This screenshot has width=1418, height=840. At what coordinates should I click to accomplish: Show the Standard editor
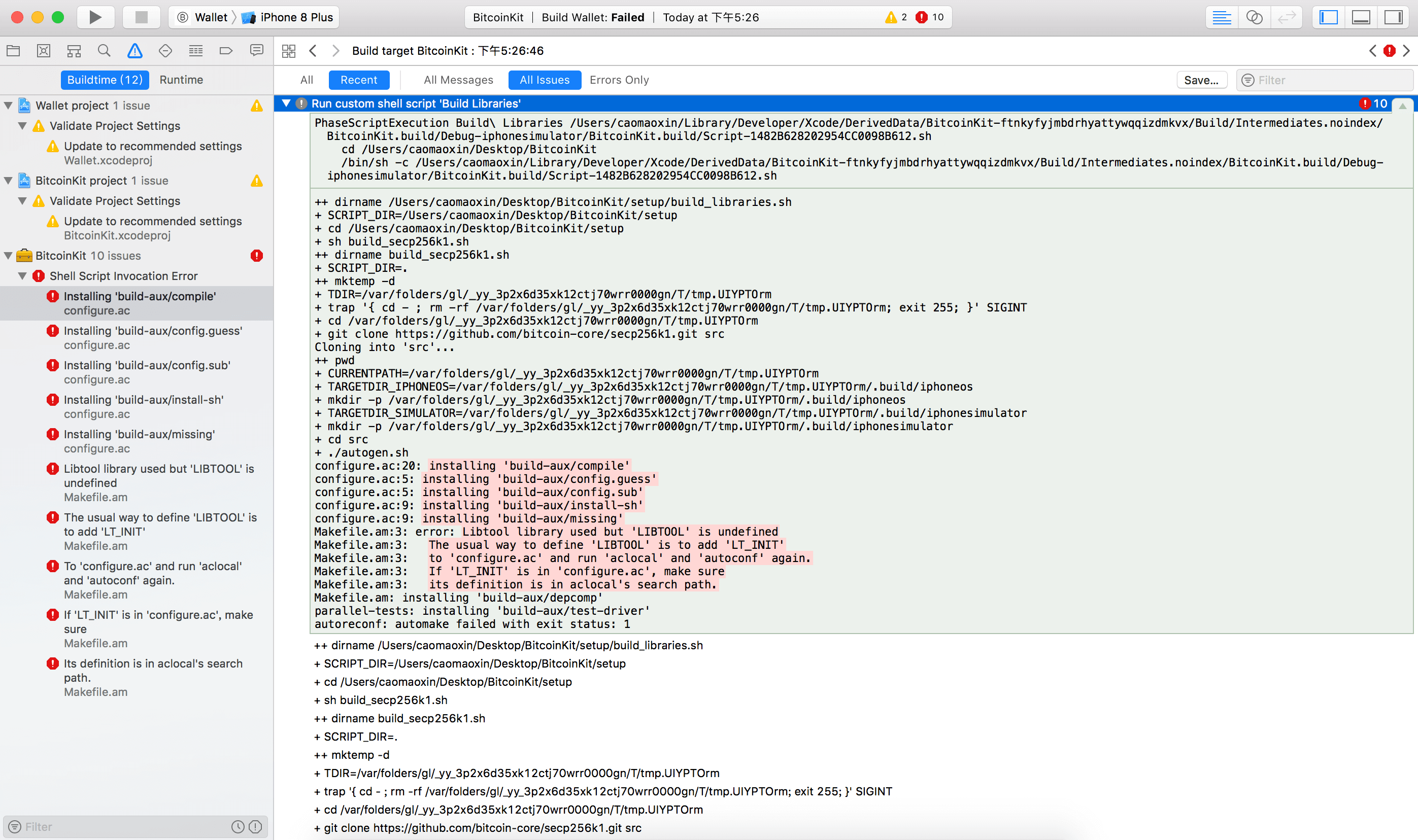click(1222, 17)
